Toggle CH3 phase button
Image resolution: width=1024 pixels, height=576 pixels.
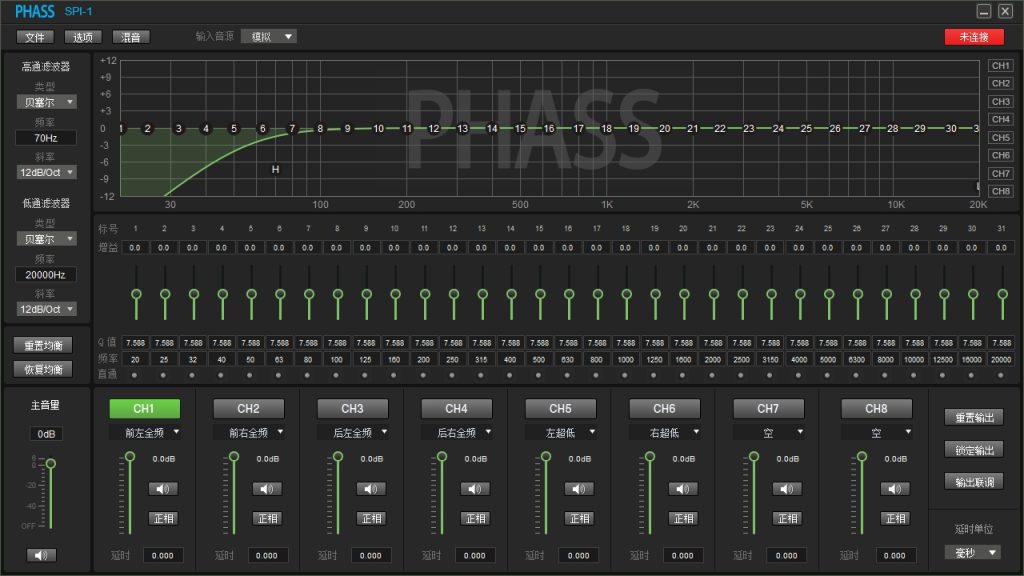click(371, 519)
